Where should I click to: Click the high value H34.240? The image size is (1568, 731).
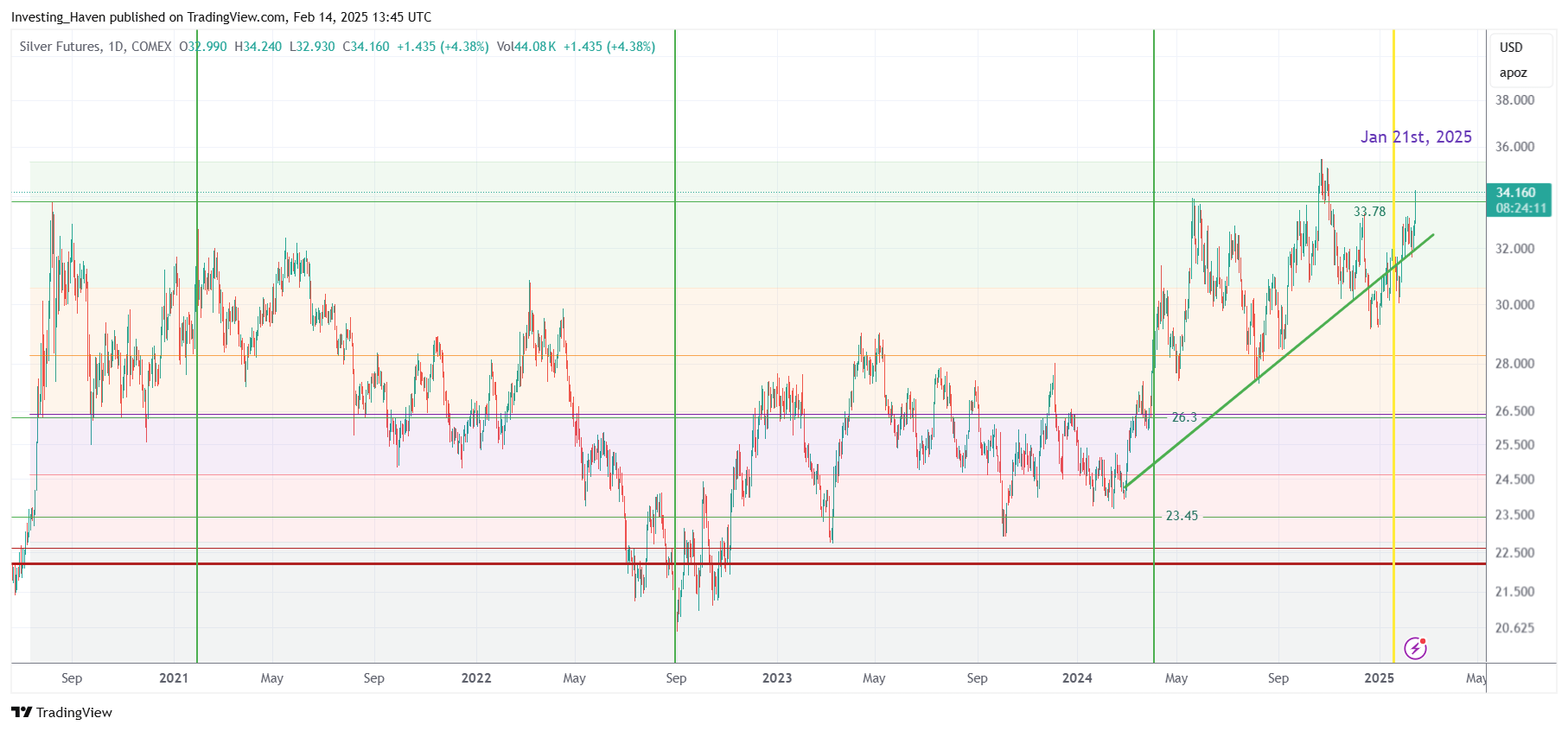click(258, 47)
